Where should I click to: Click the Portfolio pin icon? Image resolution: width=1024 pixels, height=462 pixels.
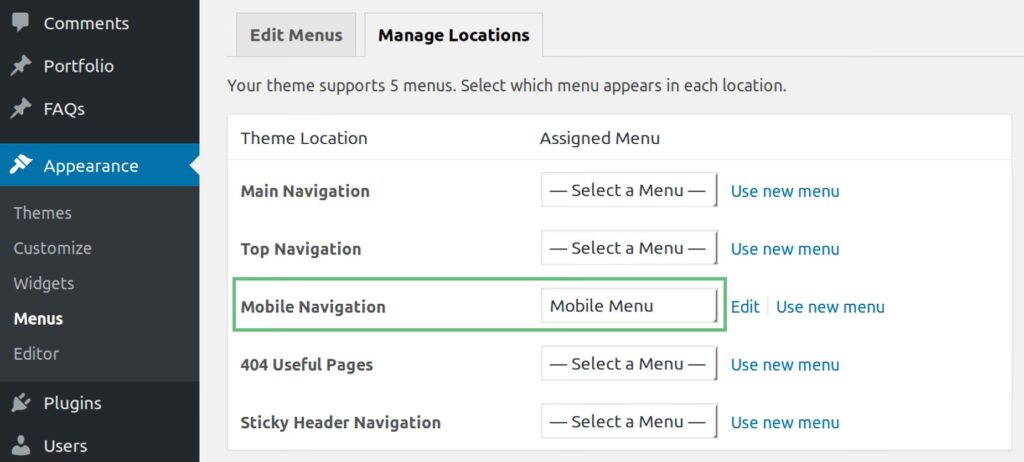20,66
